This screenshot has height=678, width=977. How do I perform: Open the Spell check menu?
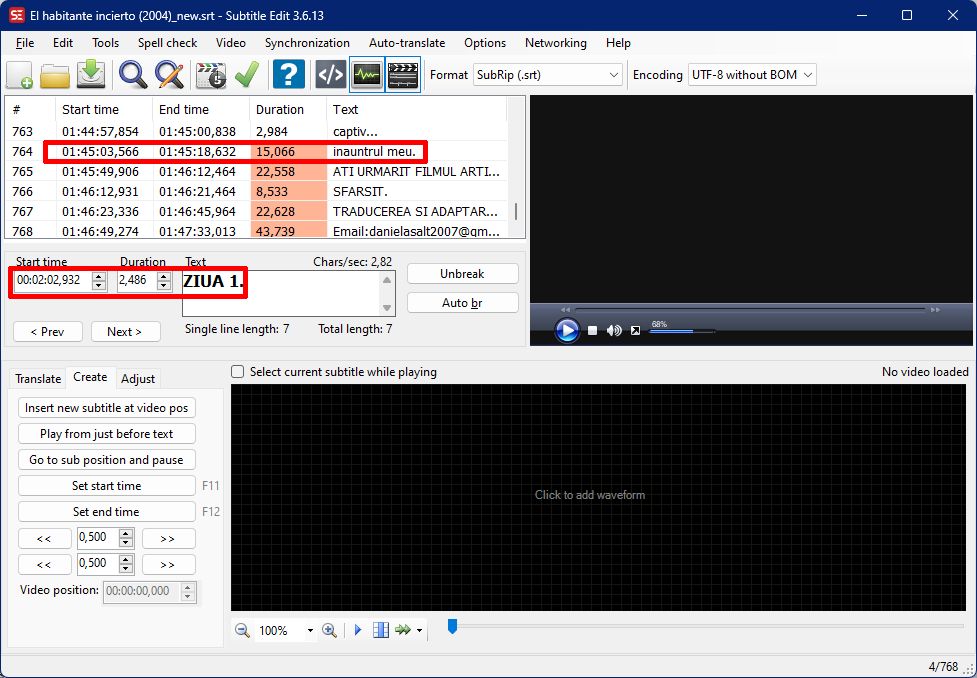tap(168, 43)
